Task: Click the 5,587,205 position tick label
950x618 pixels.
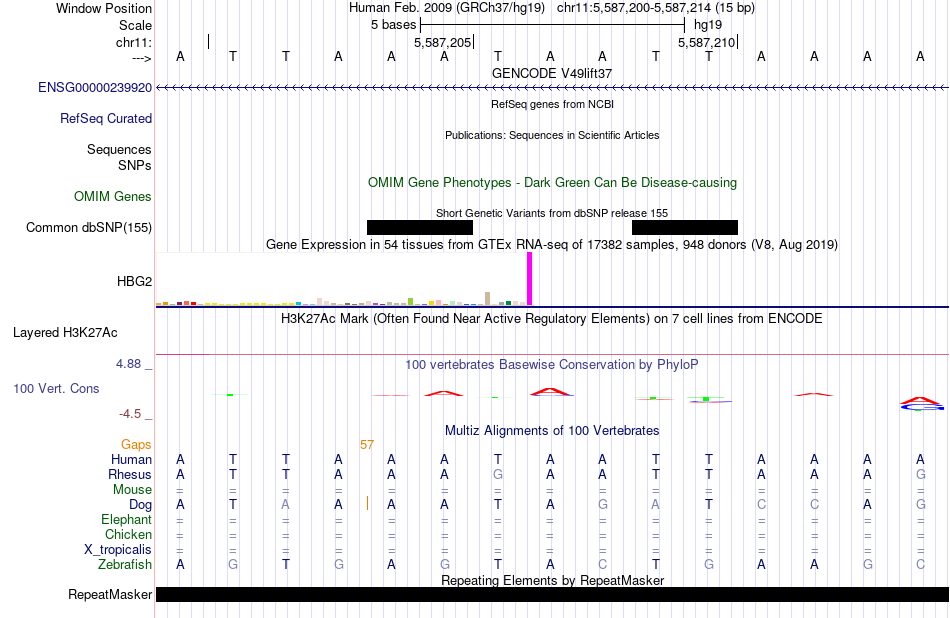Action: [x=442, y=42]
